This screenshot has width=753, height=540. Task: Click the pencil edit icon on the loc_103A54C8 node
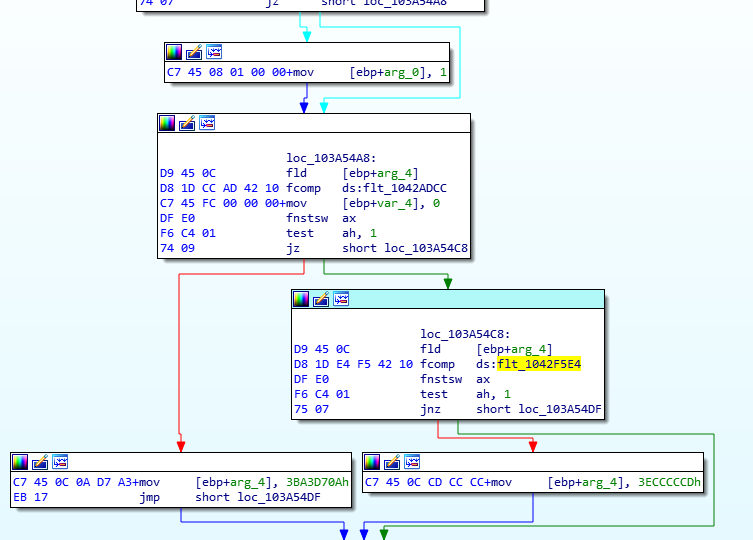pyautogui.click(x=321, y=299)
